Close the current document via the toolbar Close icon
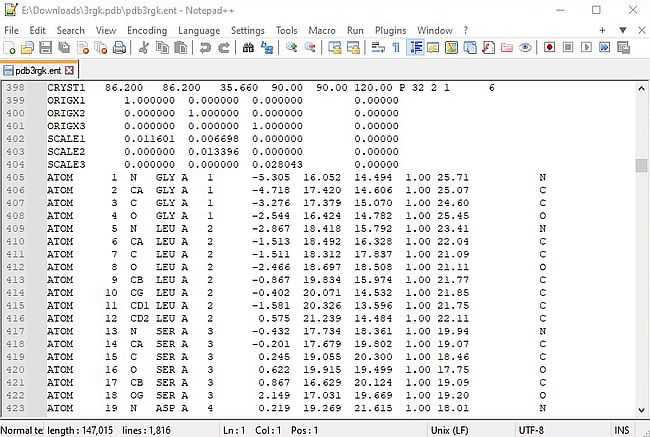650x437 pixels. [83, 48]
